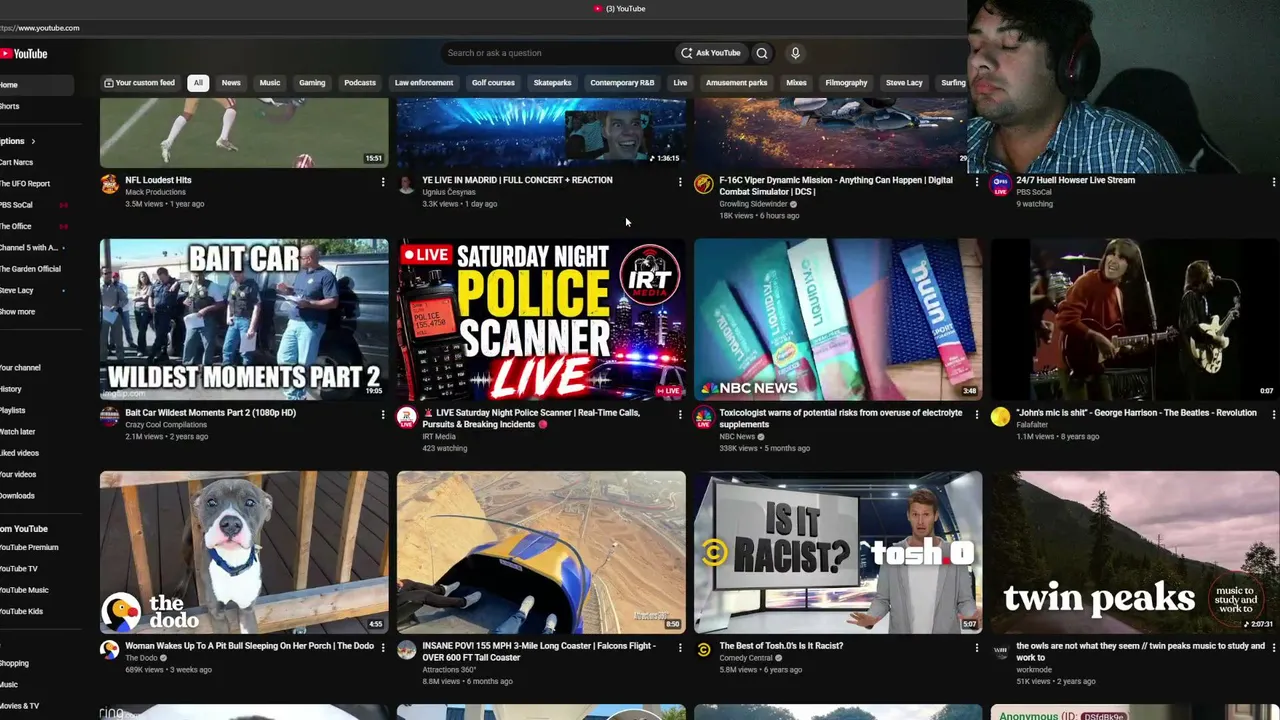Open Watch later in the sidebar

click(18, 432)
